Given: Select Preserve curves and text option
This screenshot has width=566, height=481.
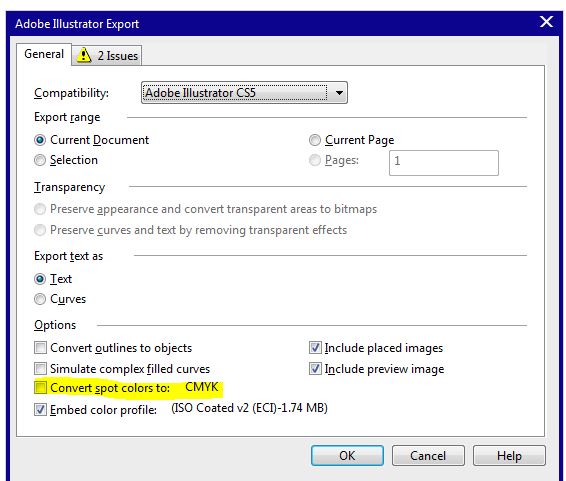Looking at the screenshot, I should click(40, 230).
